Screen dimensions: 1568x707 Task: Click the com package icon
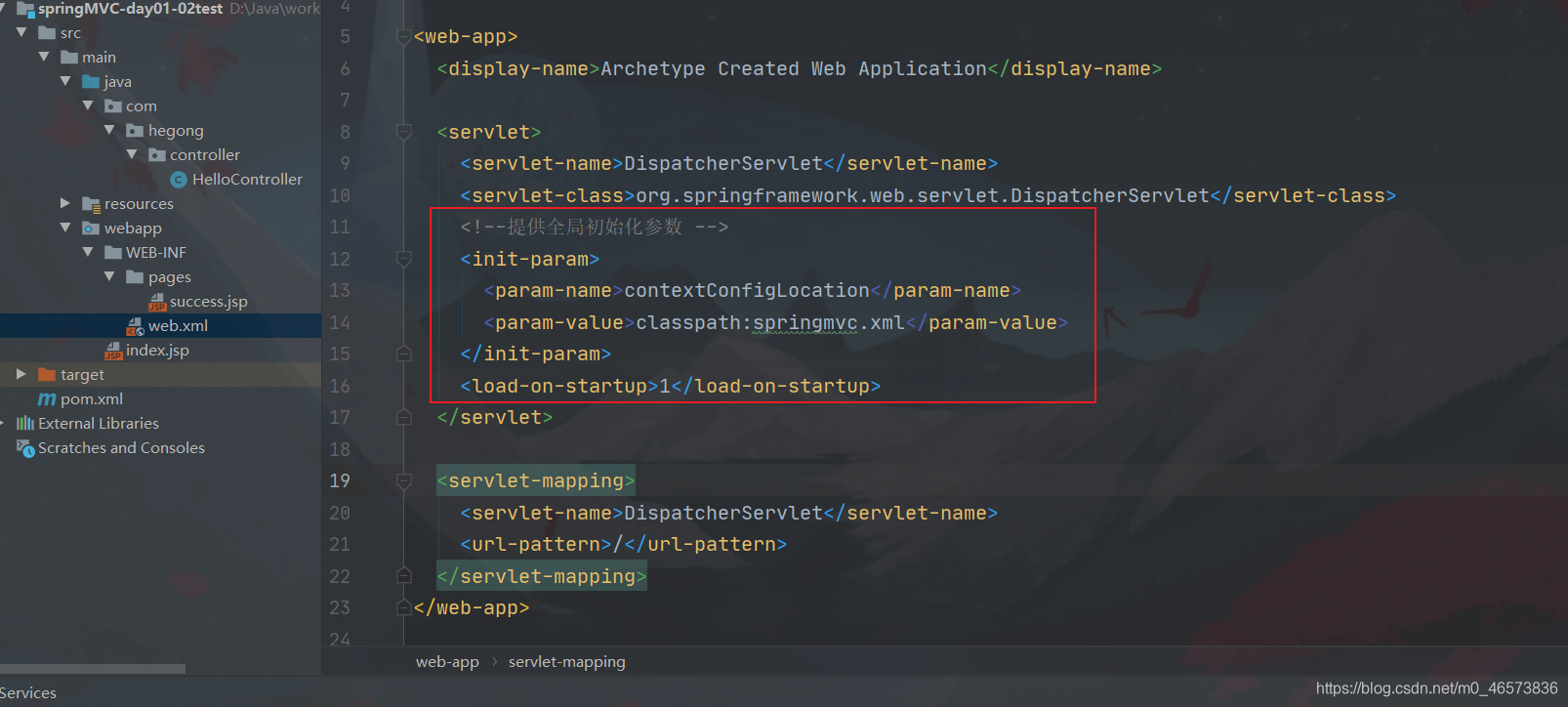click(x=113, y=105)
